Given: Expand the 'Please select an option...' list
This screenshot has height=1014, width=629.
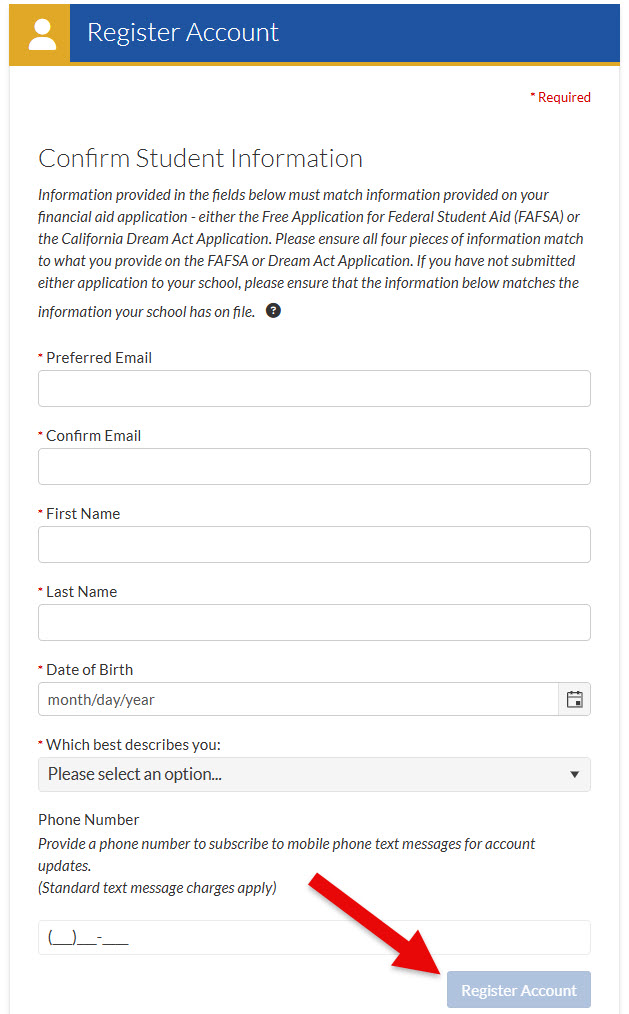Looking at the screenshot, I should (x=314, y=774).
